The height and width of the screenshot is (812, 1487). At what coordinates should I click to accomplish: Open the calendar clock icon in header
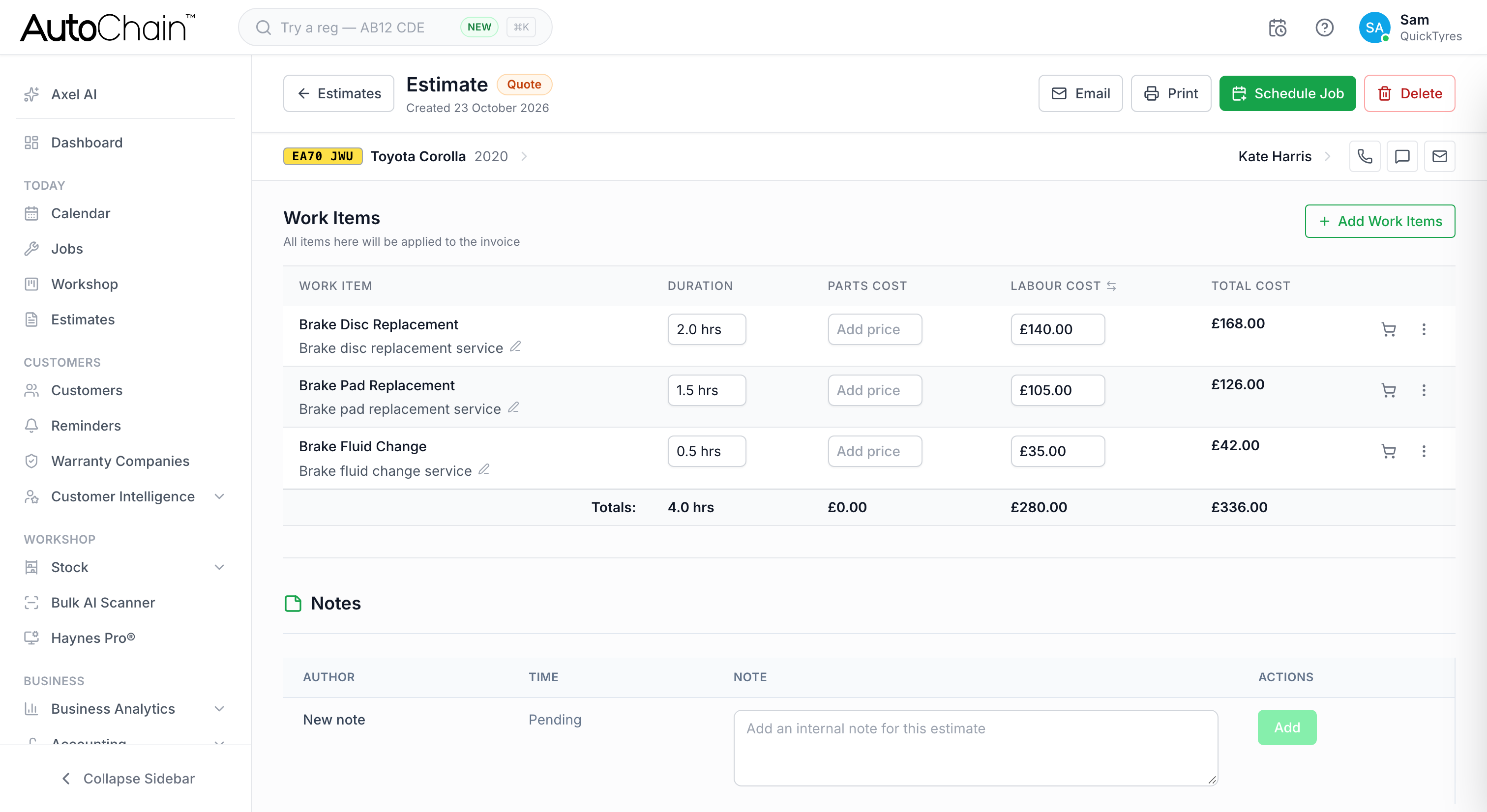point(1278,28)
